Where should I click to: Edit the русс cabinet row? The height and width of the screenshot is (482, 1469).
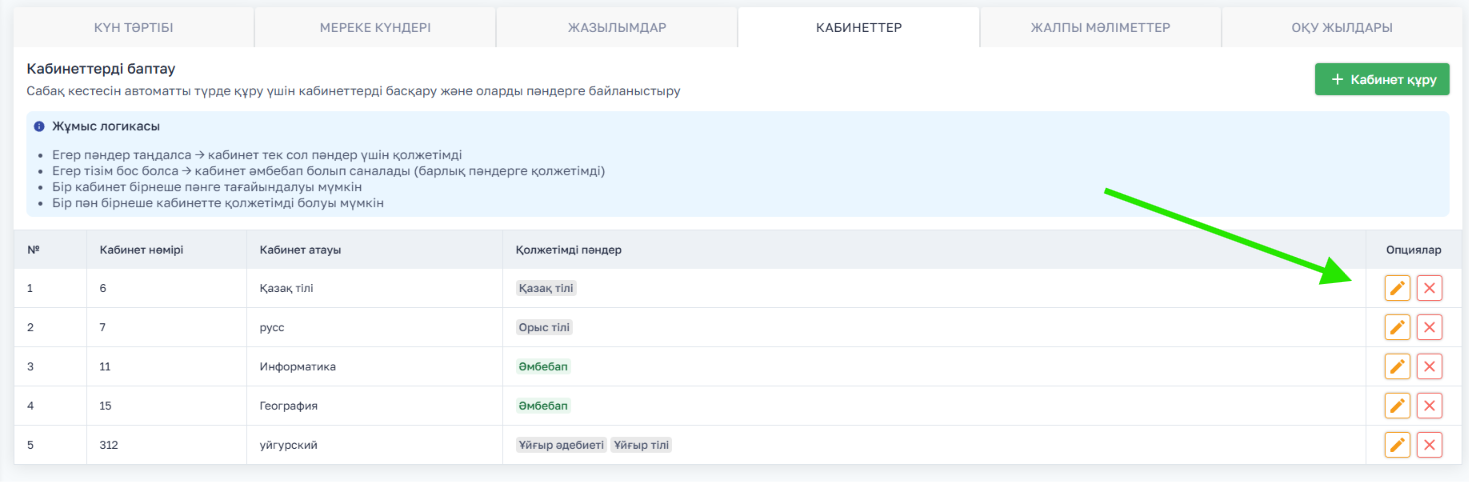pos(1397,327)
